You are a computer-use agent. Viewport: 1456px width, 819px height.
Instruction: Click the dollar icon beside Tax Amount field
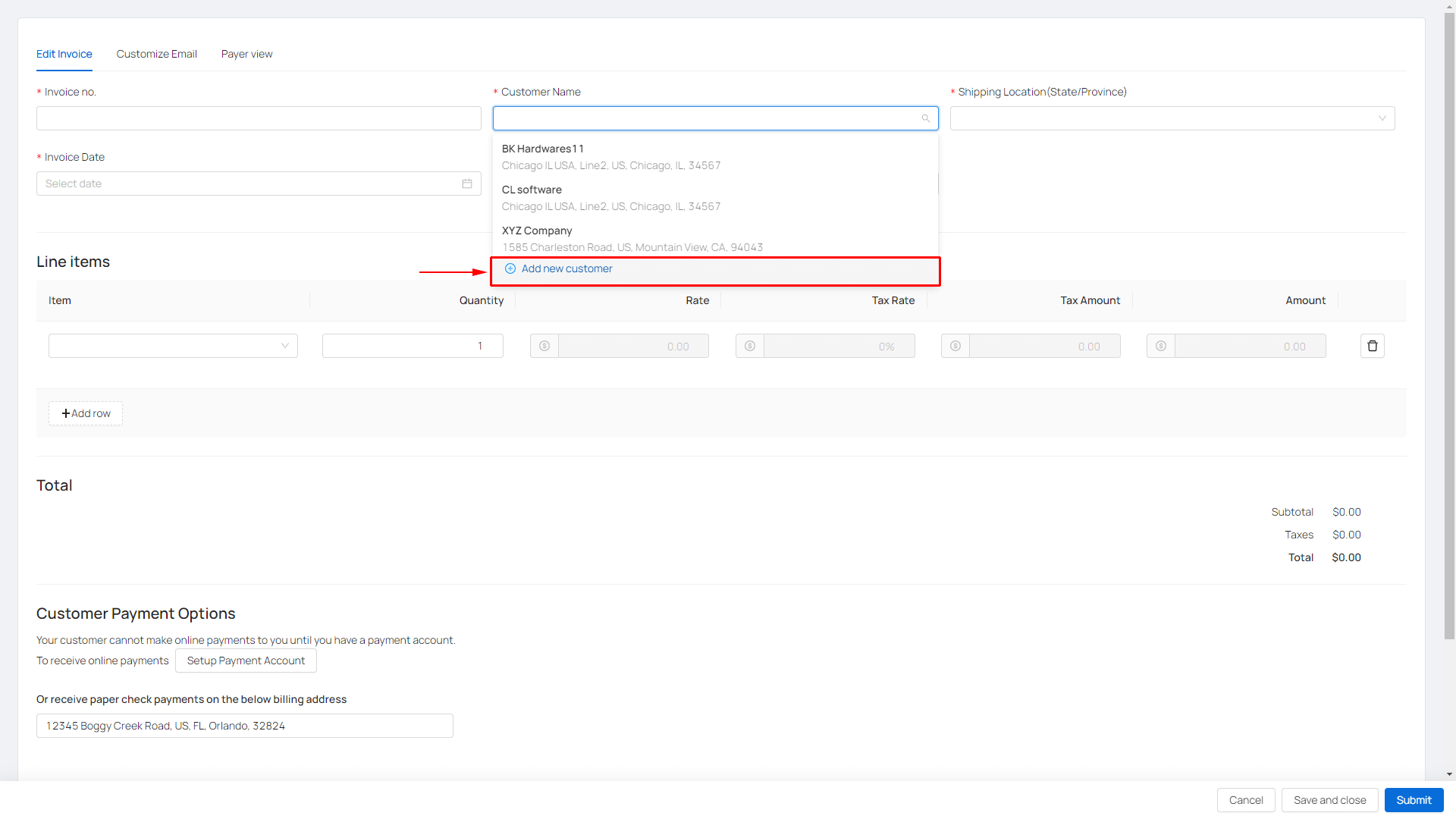[955, 346]
